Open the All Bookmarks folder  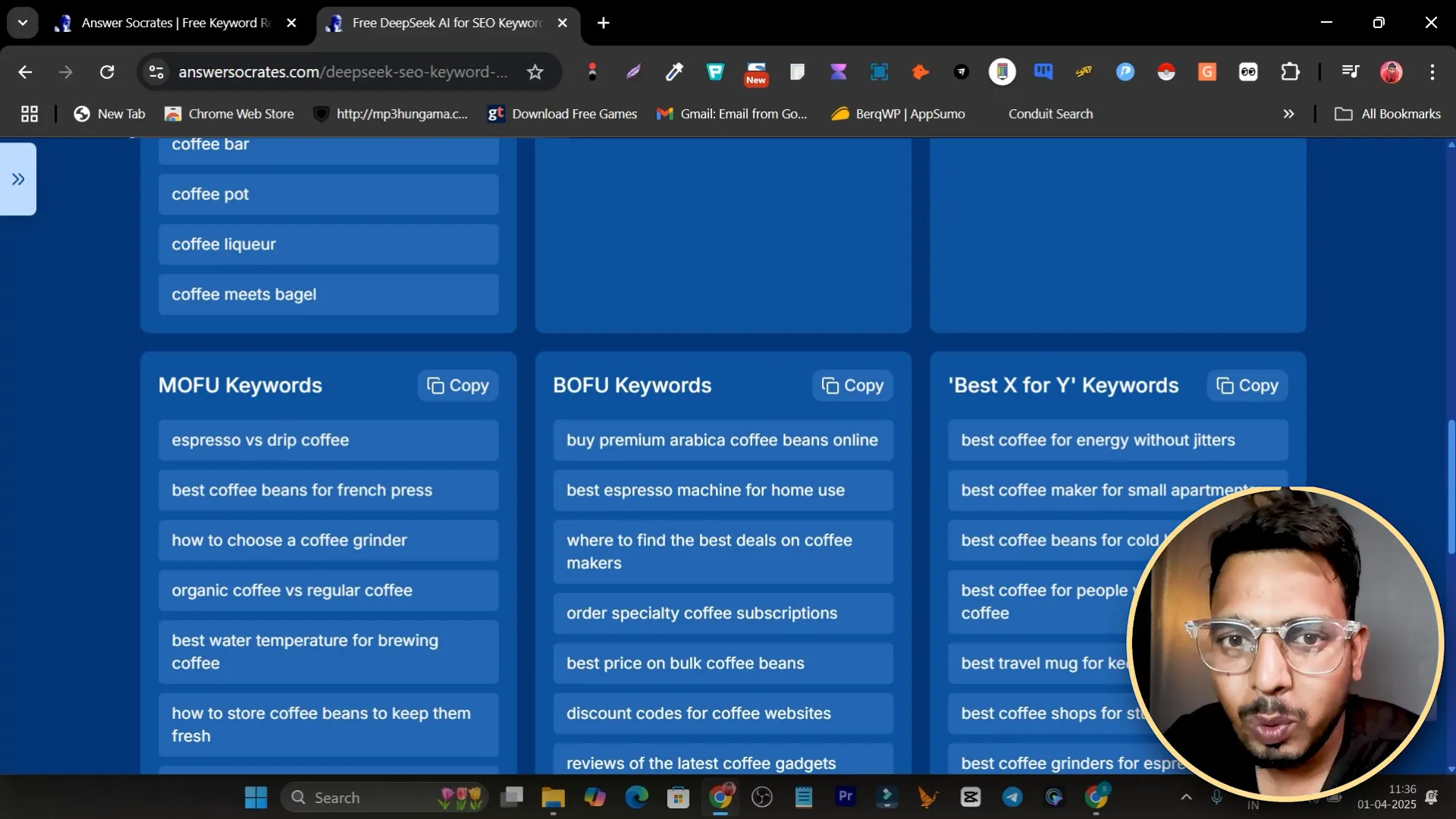pos(1388,114)
